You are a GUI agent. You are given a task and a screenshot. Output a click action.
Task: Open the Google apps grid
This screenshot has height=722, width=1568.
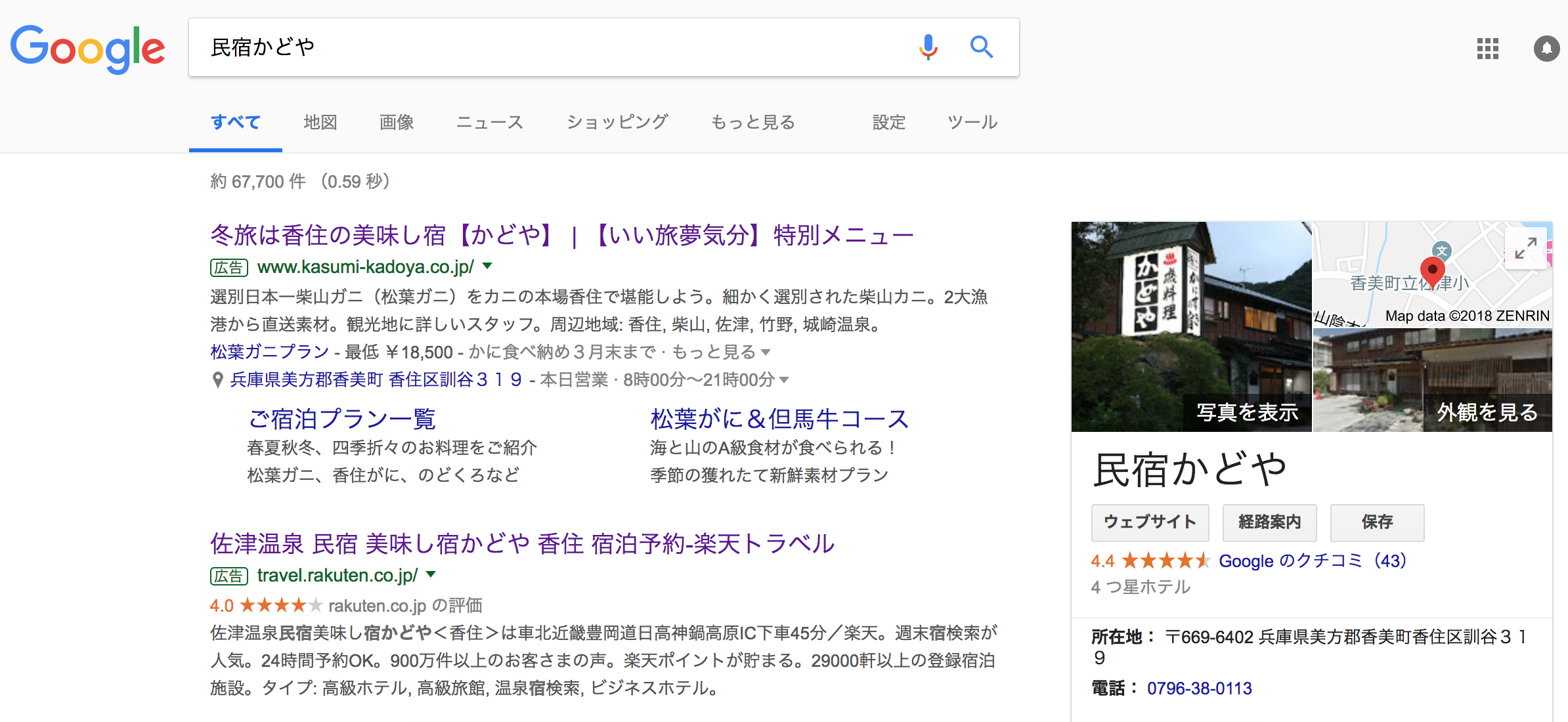point(1487,49)
